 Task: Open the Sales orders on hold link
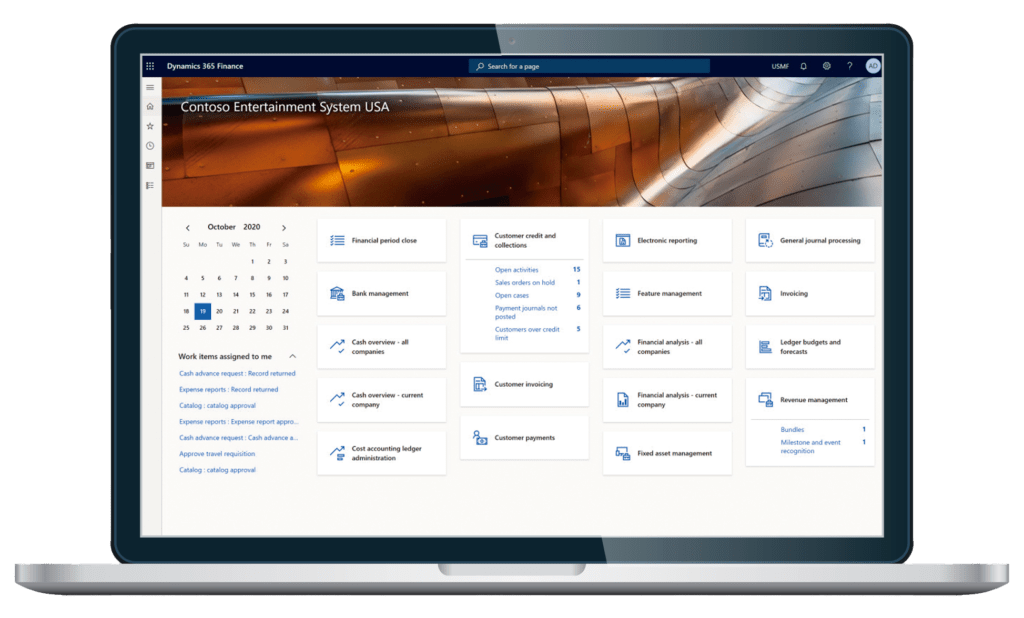(x=524, y=283)
